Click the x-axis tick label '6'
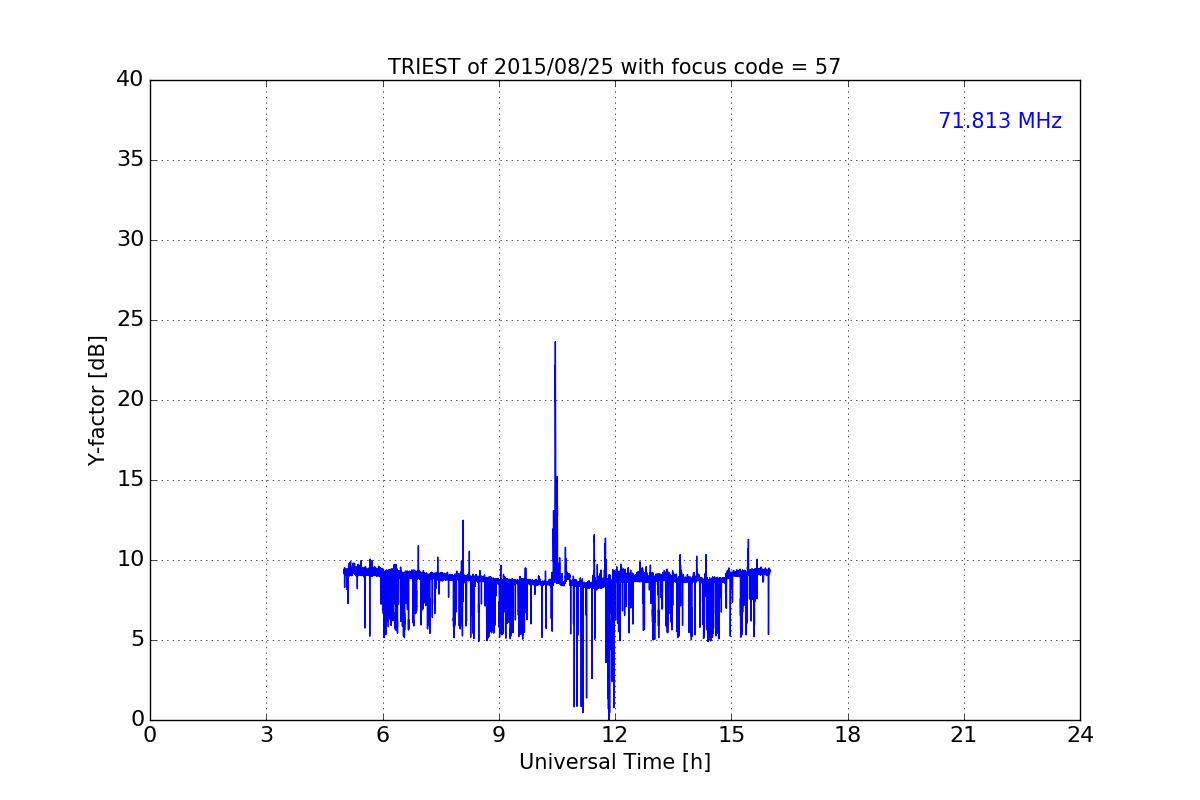 click(382, 735)
